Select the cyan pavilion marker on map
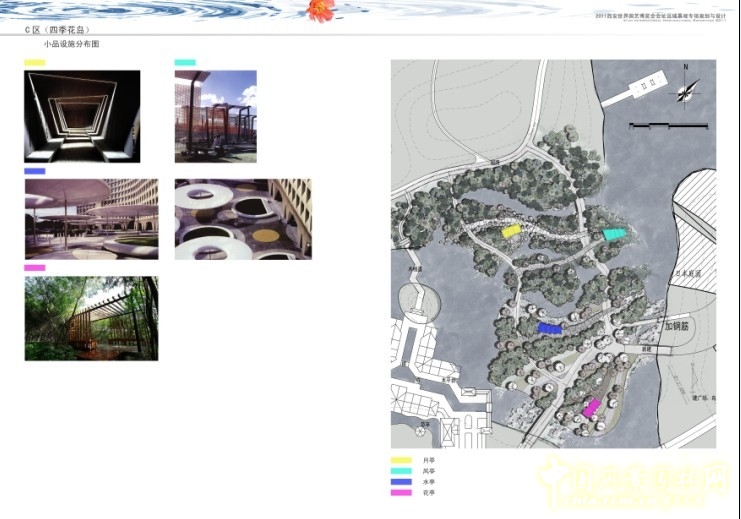 pyautogui.click(x=612, y=234)
